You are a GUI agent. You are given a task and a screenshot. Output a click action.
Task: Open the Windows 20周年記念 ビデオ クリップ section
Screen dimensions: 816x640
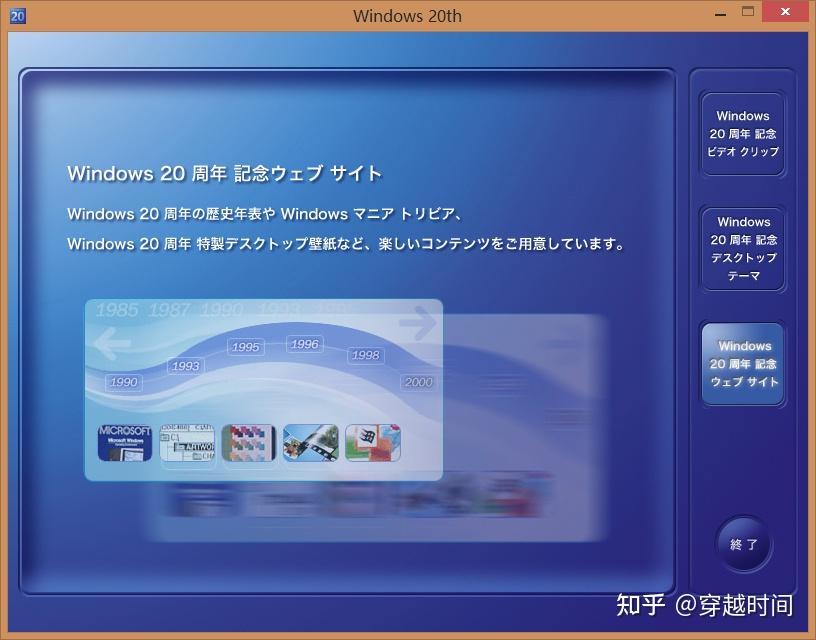(743, 132)
